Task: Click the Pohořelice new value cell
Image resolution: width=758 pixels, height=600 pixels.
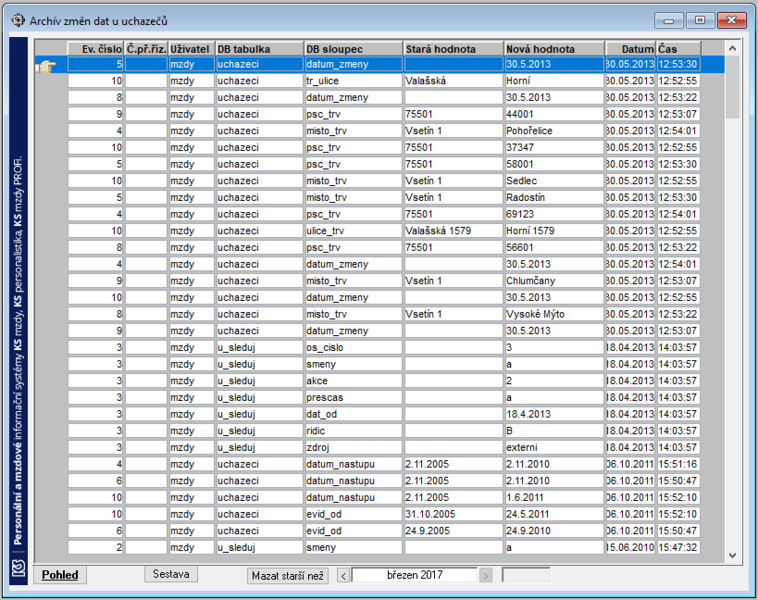Action: (x=554, y=131)
